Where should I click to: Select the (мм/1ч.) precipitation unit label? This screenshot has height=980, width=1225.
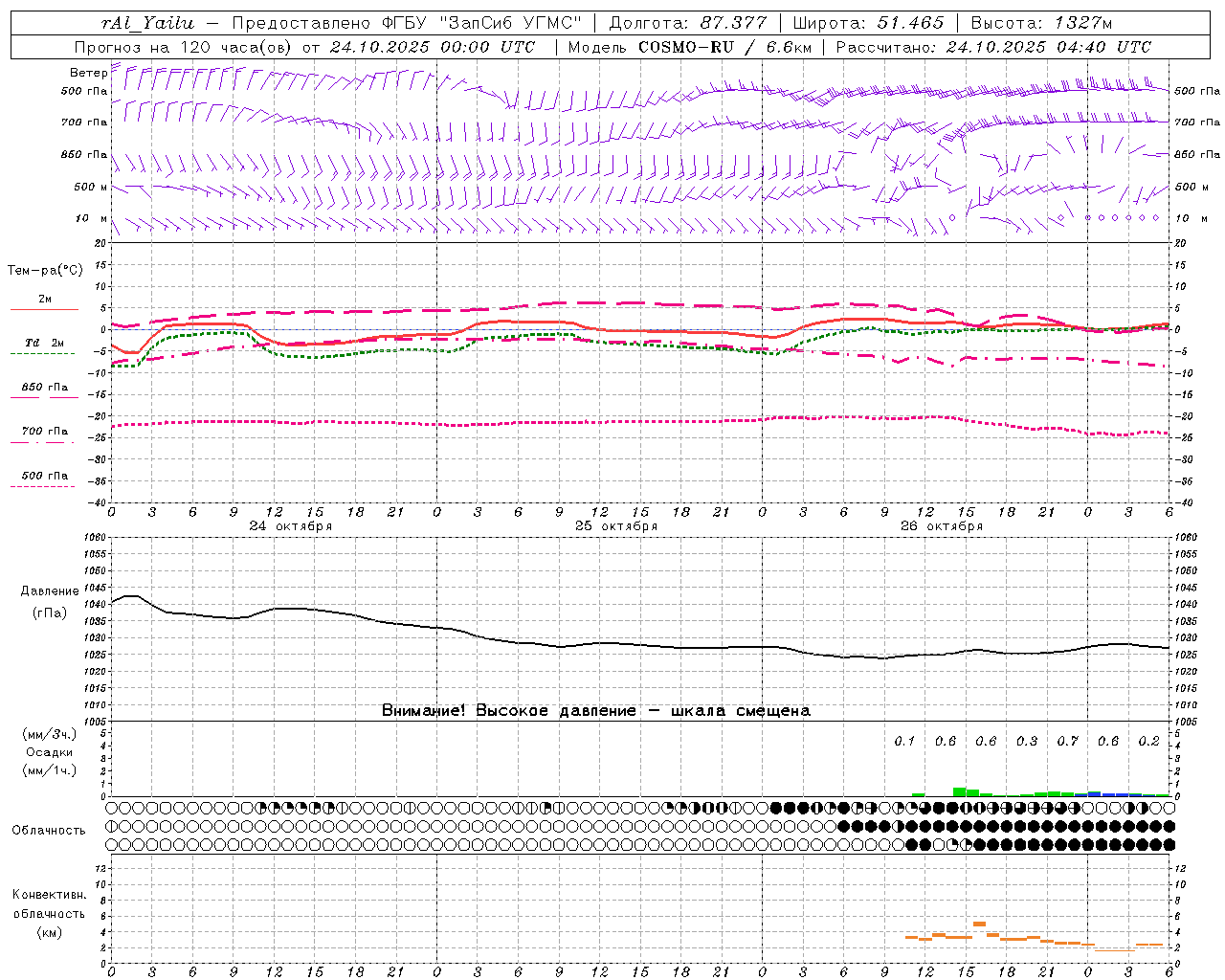[x=50, y=770]
